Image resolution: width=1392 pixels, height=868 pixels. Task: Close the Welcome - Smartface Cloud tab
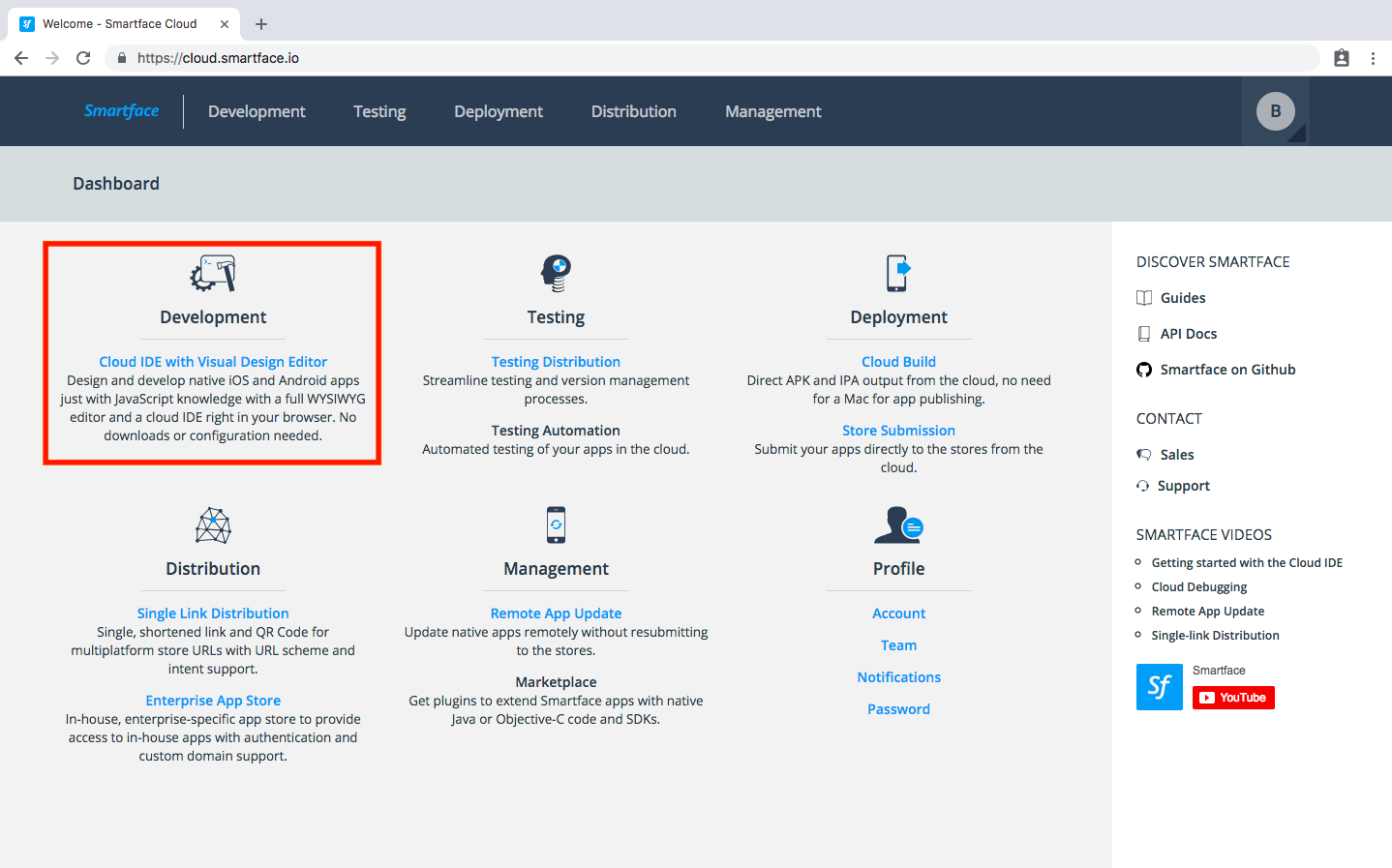pyautogui.click(x=225, y=24)
